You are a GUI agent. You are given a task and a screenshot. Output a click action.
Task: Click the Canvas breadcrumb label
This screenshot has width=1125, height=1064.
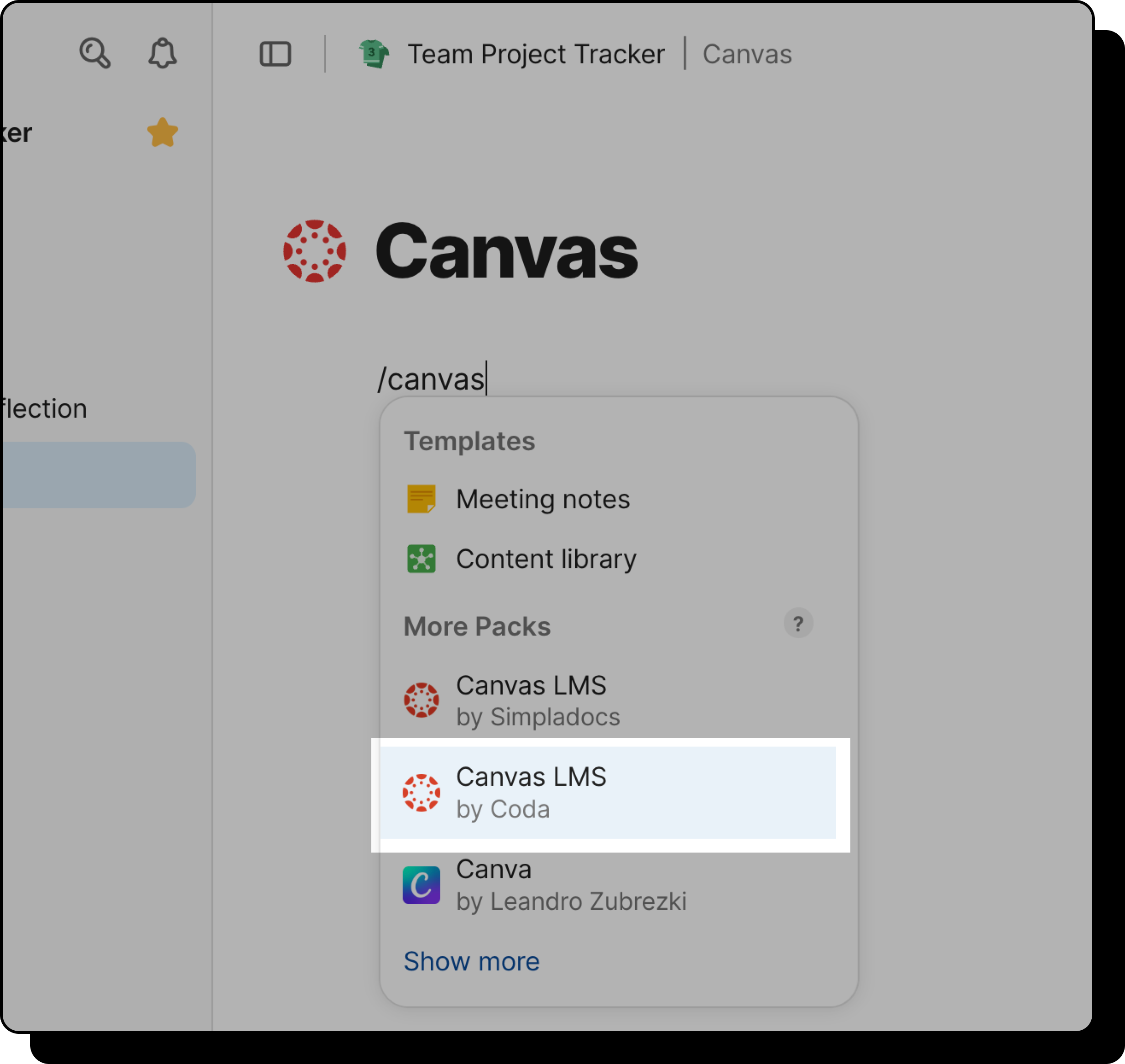point(747,54)
